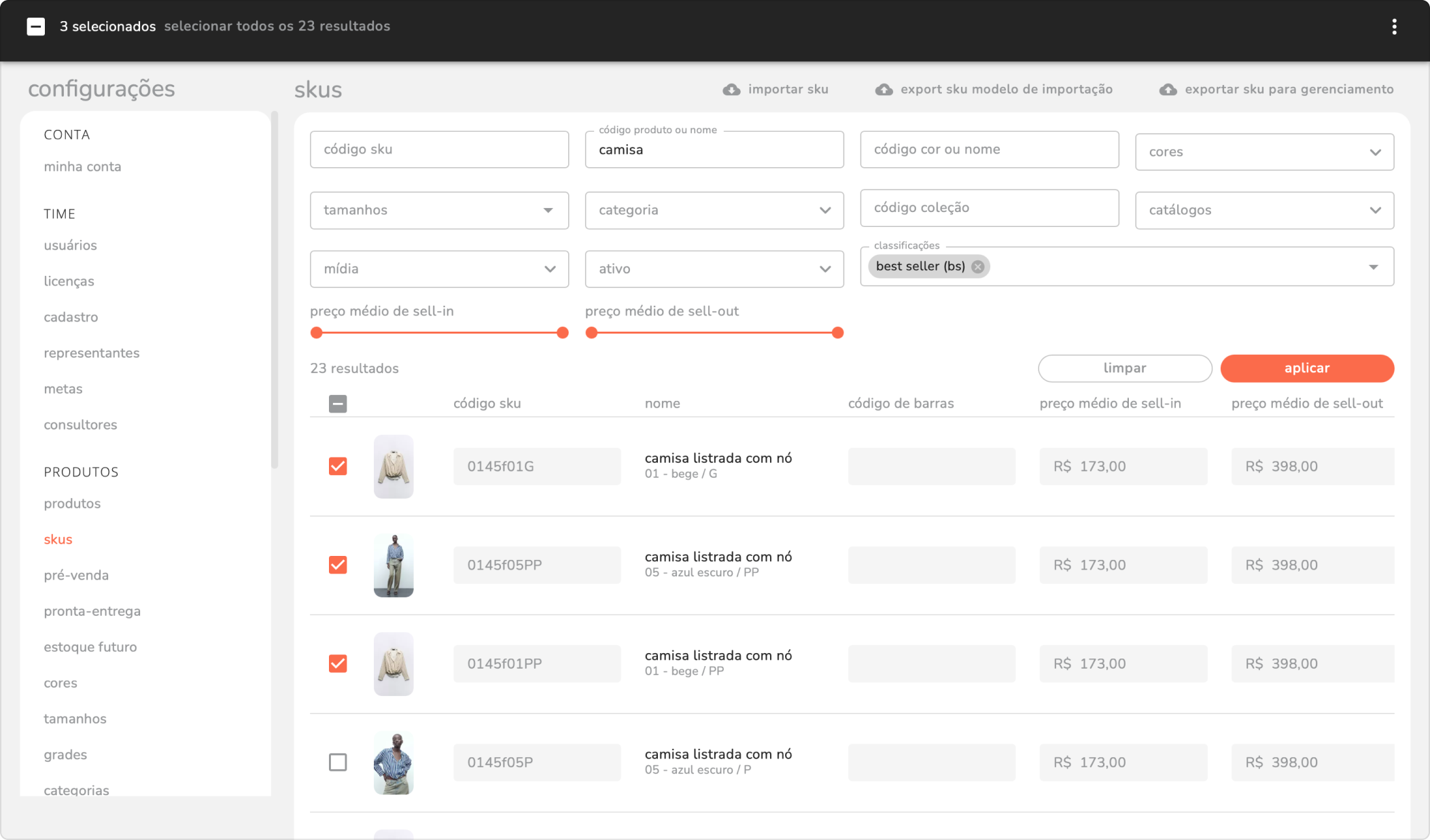Click the código coleção input field

pyautogui.click(x=989, y=208)
